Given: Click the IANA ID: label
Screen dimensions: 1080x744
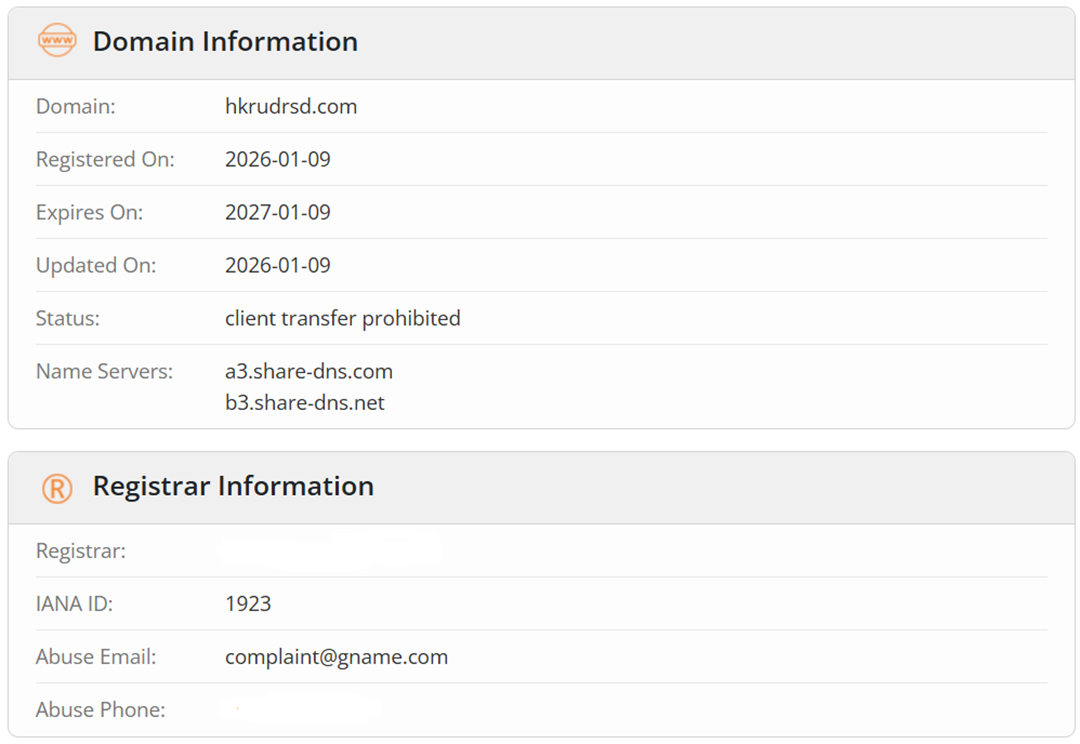Looking at the screenshot, I should pos(74,604).
